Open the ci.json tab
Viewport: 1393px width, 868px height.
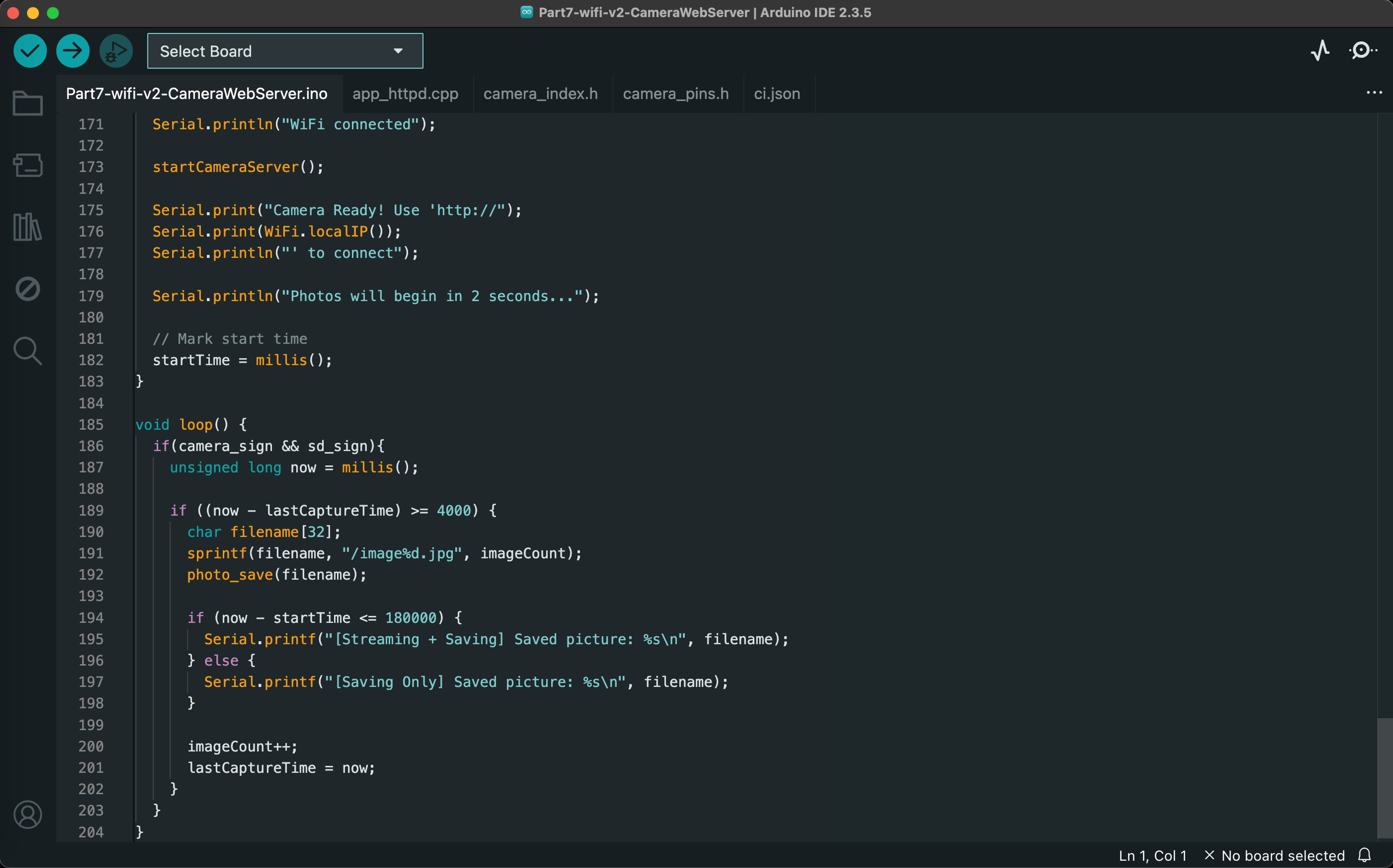pos(777,94)
